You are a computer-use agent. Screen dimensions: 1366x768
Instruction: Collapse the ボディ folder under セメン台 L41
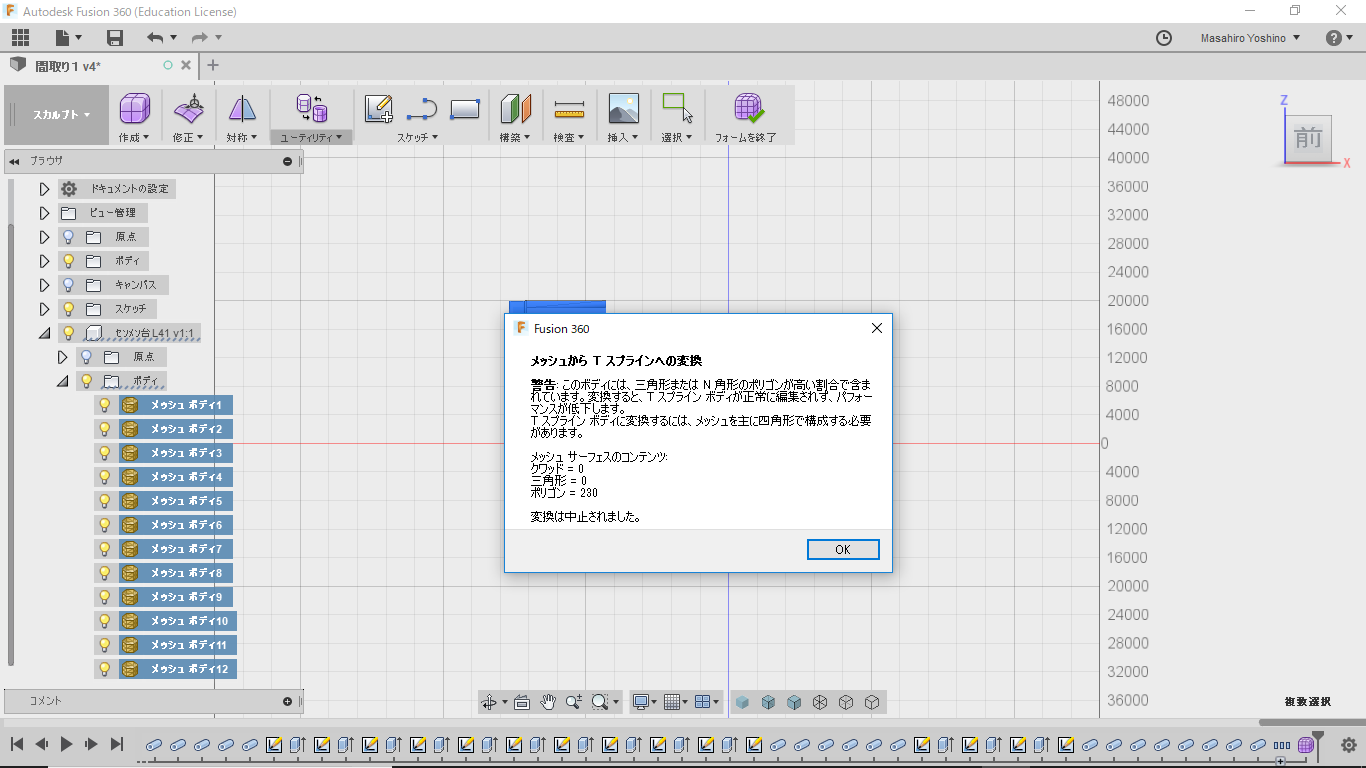coord(62,381)
